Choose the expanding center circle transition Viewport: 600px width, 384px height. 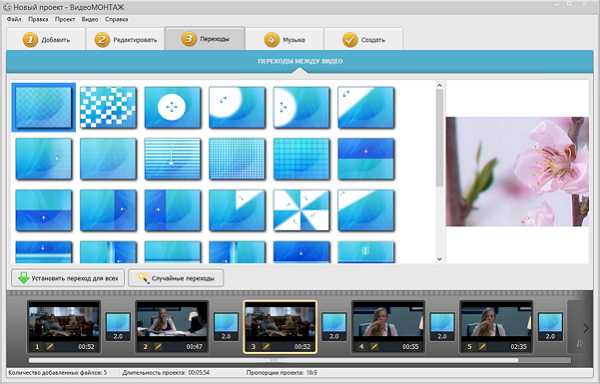pos(173,107)
